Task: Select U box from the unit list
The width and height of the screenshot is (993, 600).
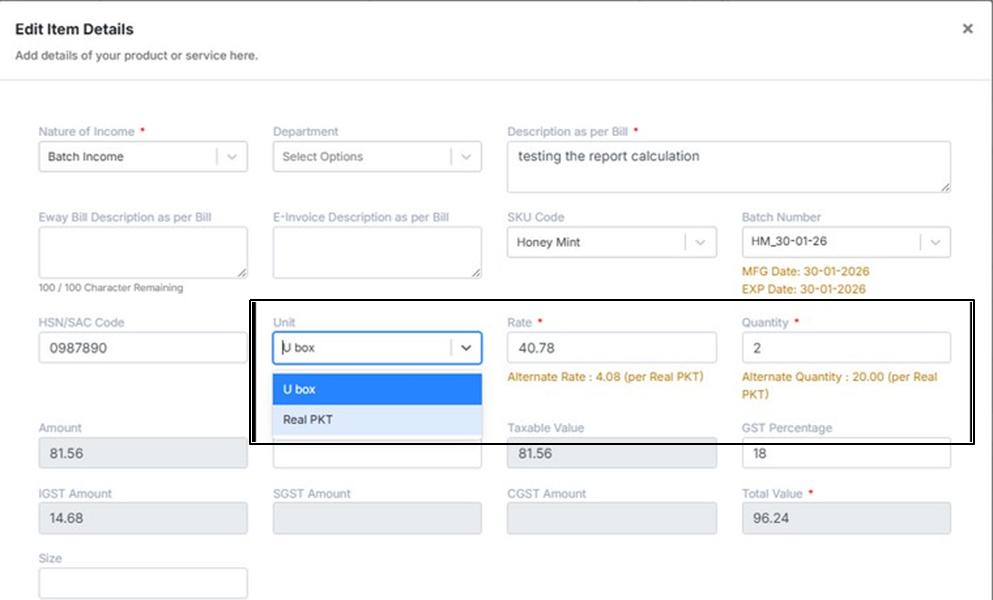Action: (x=376, y=389)
